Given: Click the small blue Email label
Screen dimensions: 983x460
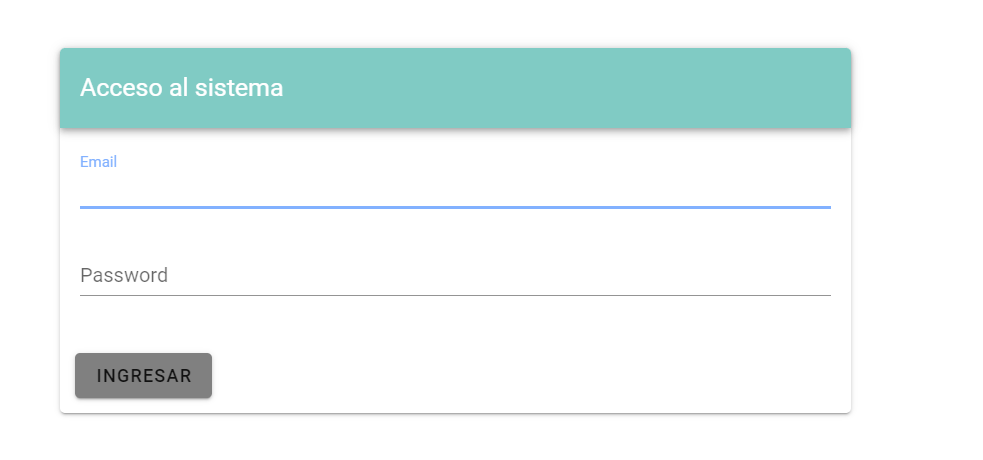Looking at the screenshot, I should (98, 161).
